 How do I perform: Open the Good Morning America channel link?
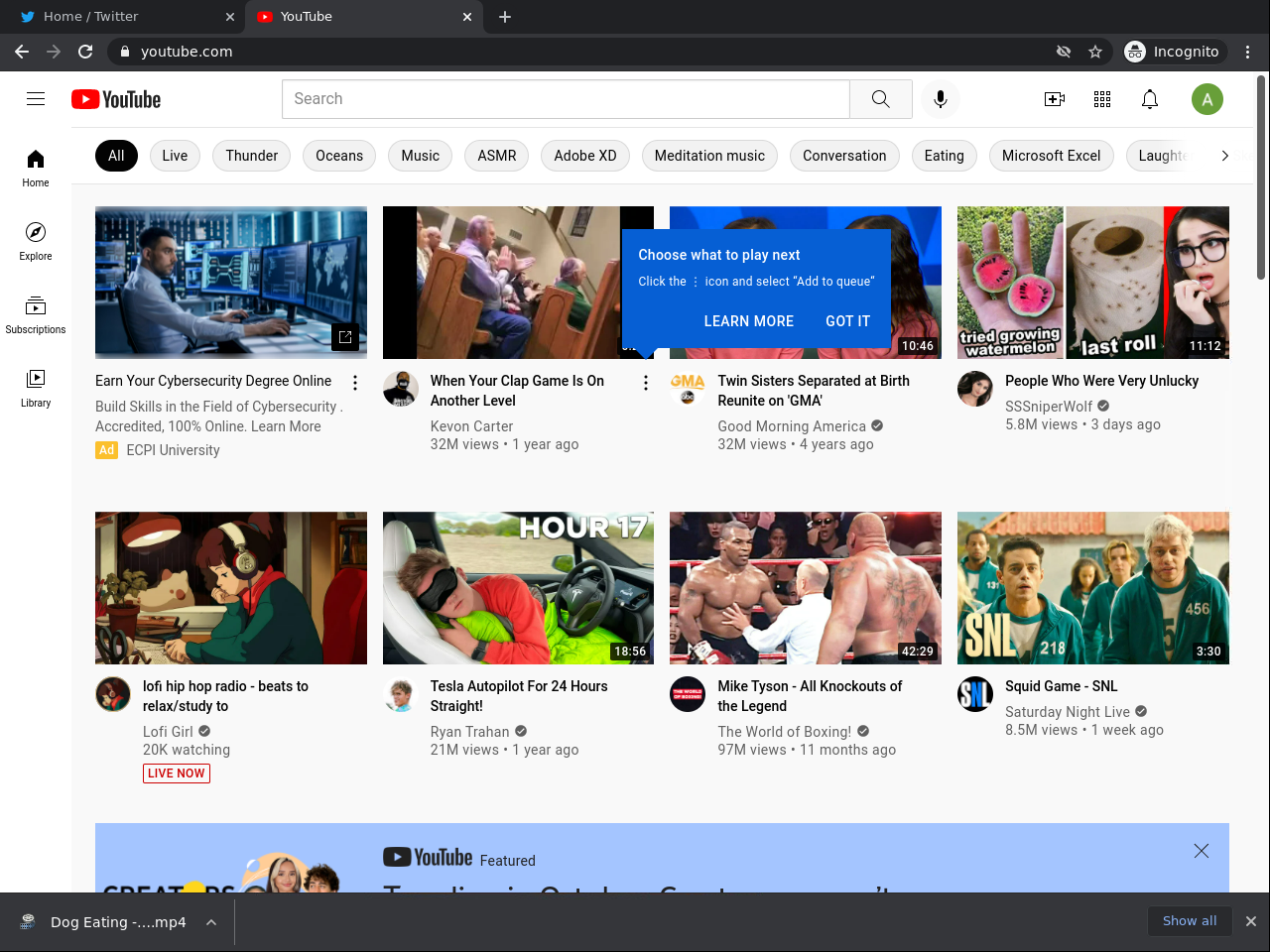pyautogui.click(x=792, y=426)
